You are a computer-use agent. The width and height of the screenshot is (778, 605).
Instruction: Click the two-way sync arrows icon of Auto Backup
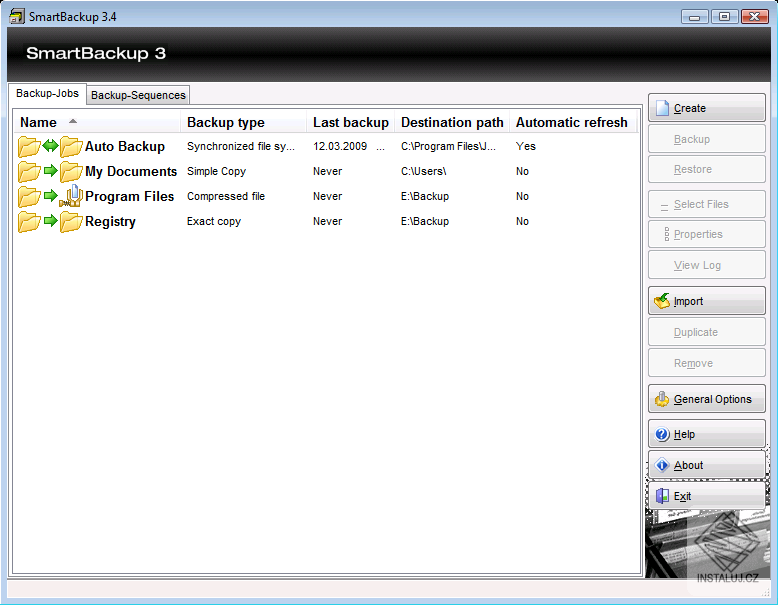[x=51, y=146]
